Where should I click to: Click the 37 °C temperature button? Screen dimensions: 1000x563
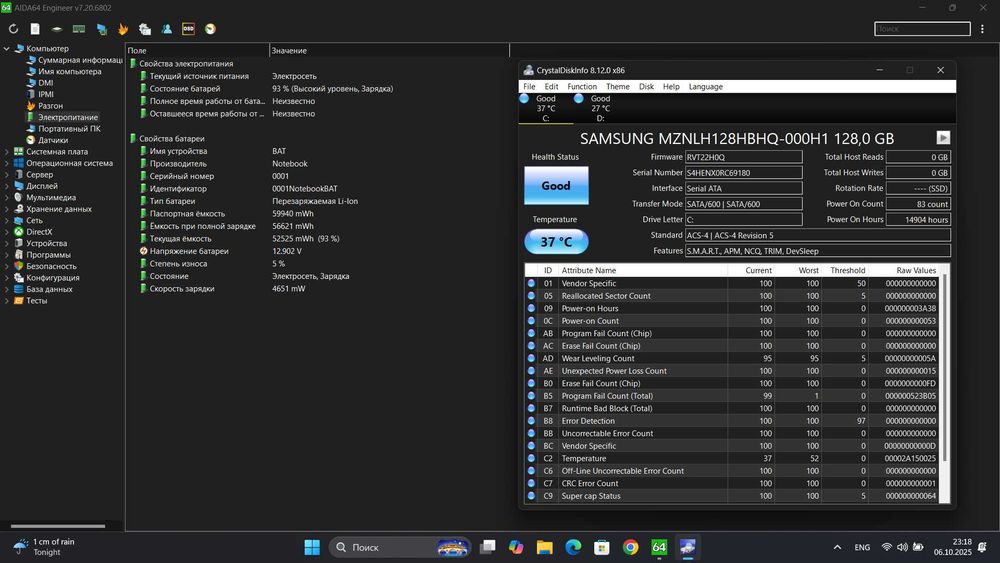coord(556,242)
